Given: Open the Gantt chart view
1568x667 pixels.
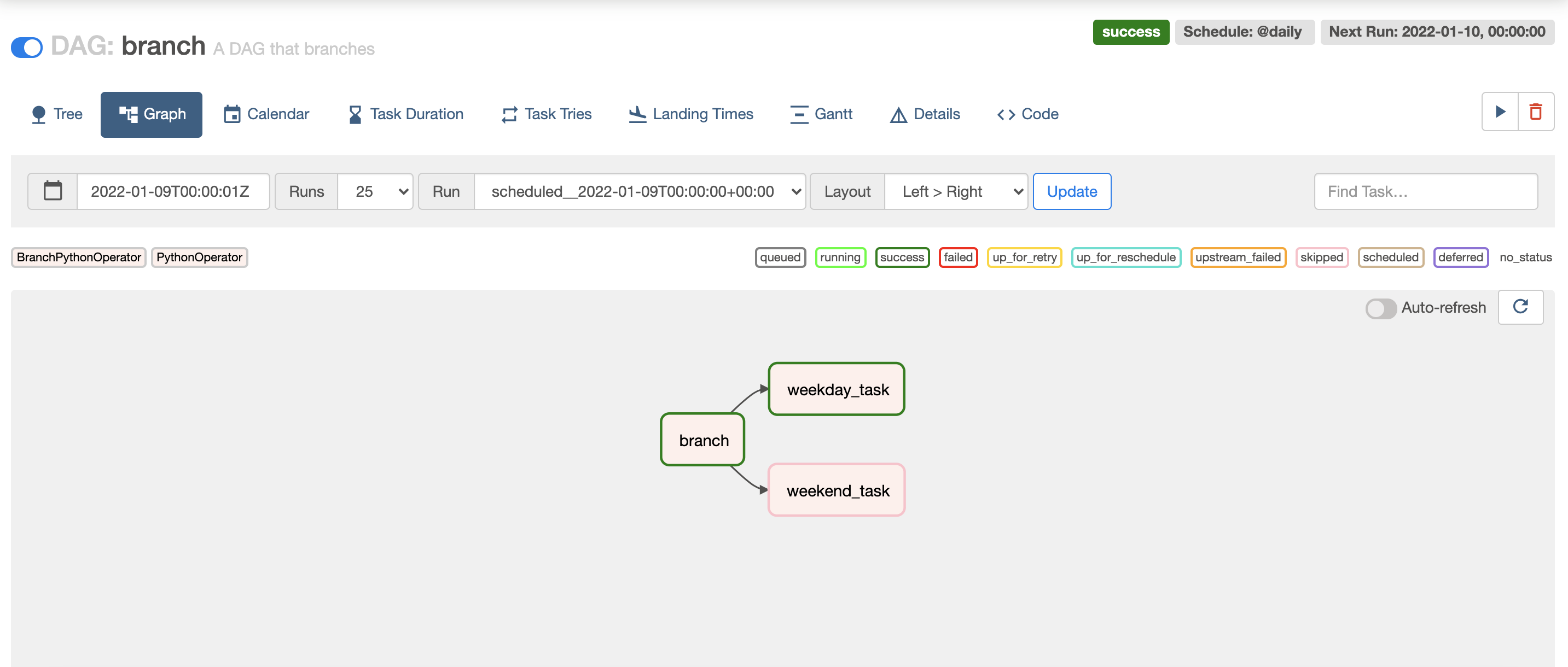Looking at the screenshot, I should [x=821, y=114].
